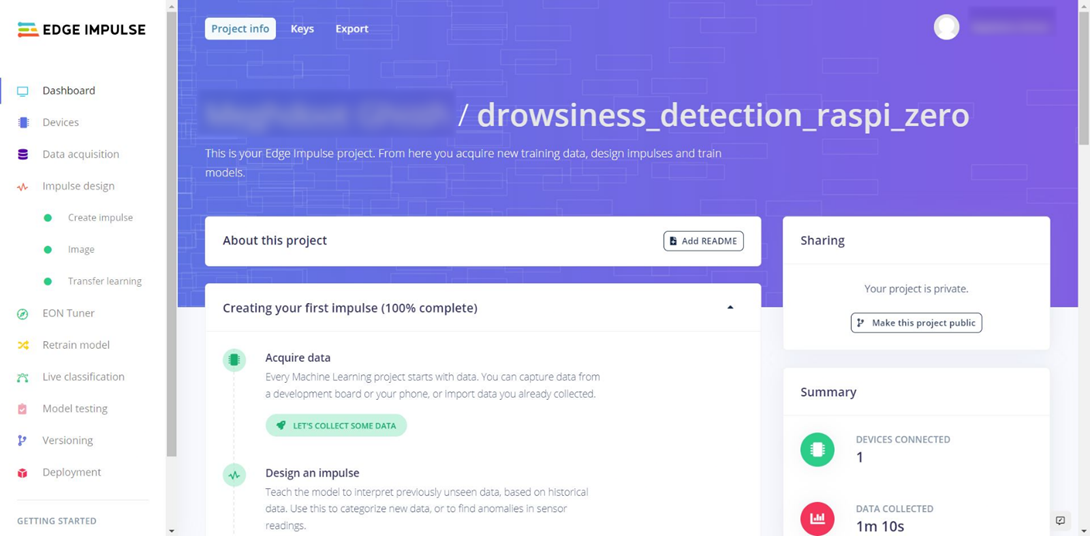
Task: Go to Model testing
Action: pyautogui.click(x=75, y=409)
